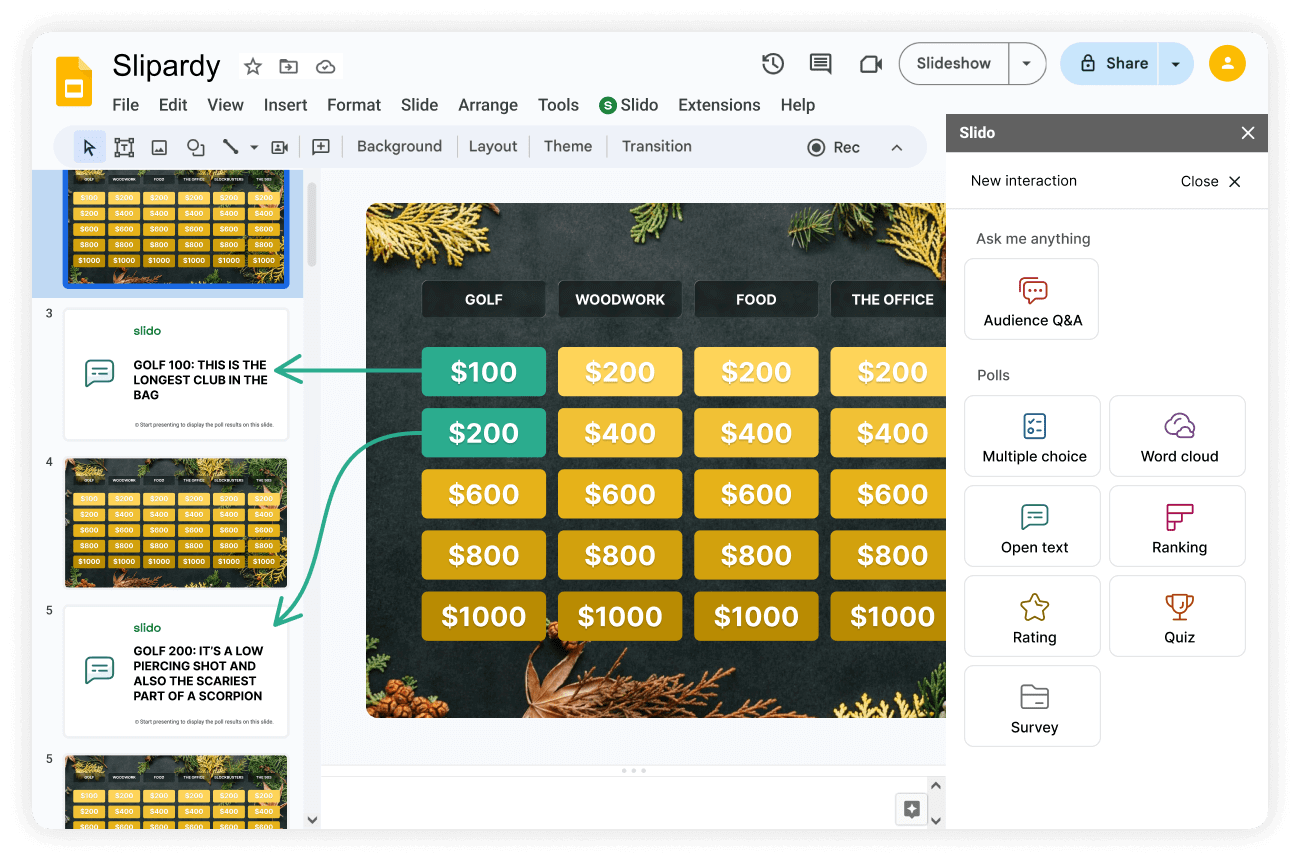Select the Text box tool

click(122, 146)
